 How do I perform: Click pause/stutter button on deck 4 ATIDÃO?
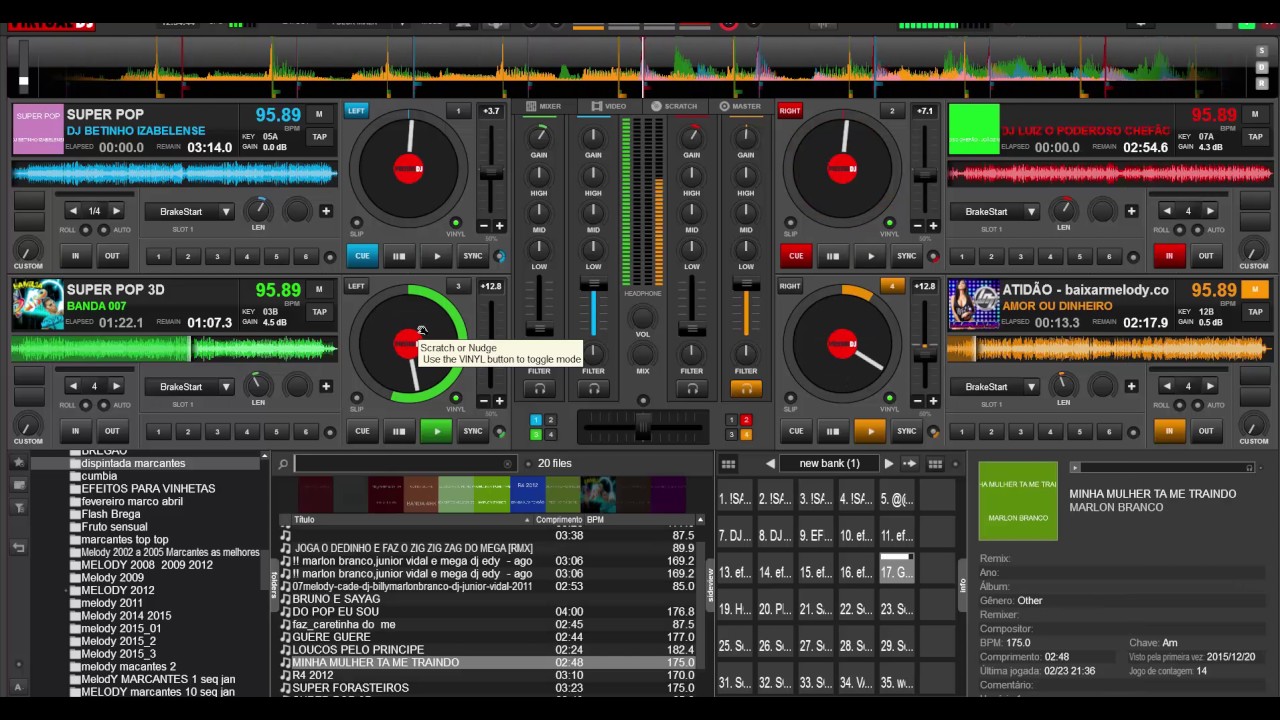click(833, 431)
